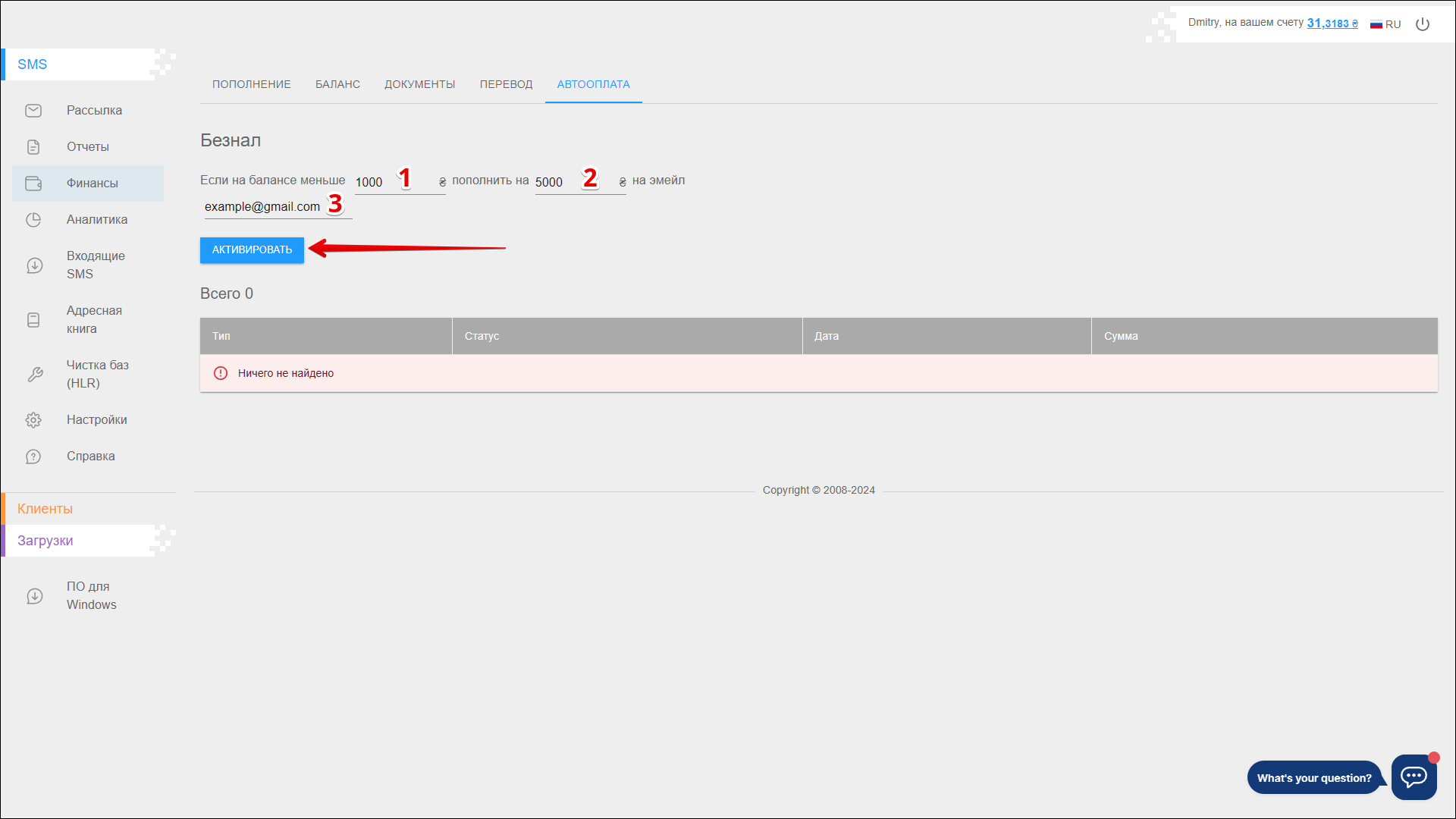Click the power logout icon
The image size is (1456, 819).
pos(1423,24)
